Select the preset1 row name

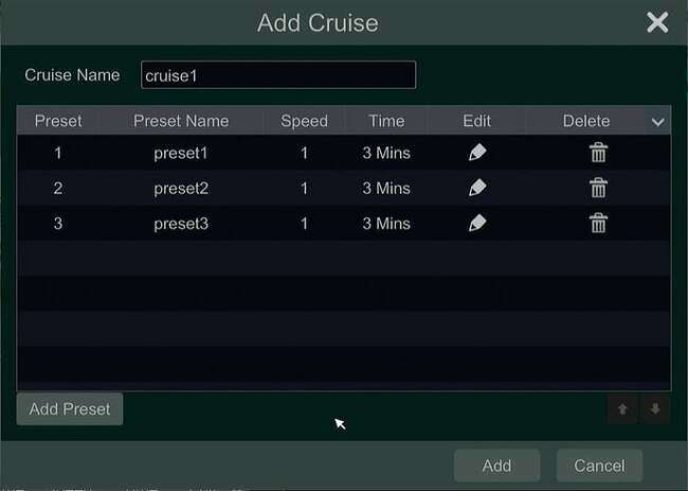pyautogui.click(x=181, y=153)
